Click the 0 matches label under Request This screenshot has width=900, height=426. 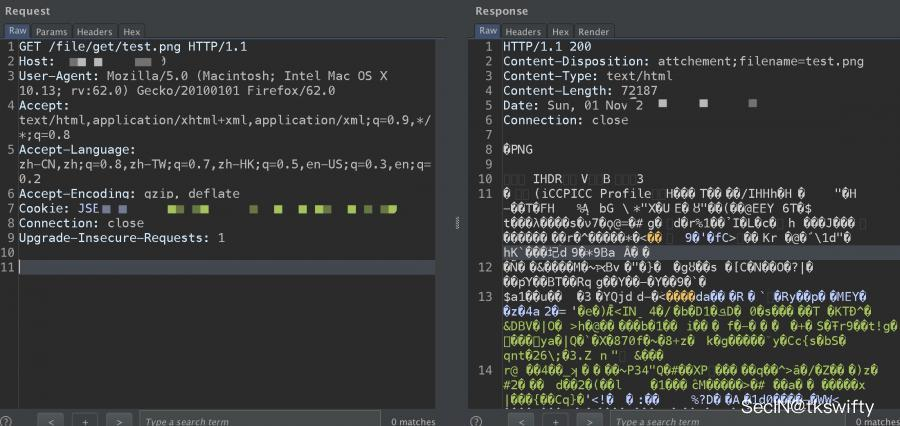pos(413,422)
